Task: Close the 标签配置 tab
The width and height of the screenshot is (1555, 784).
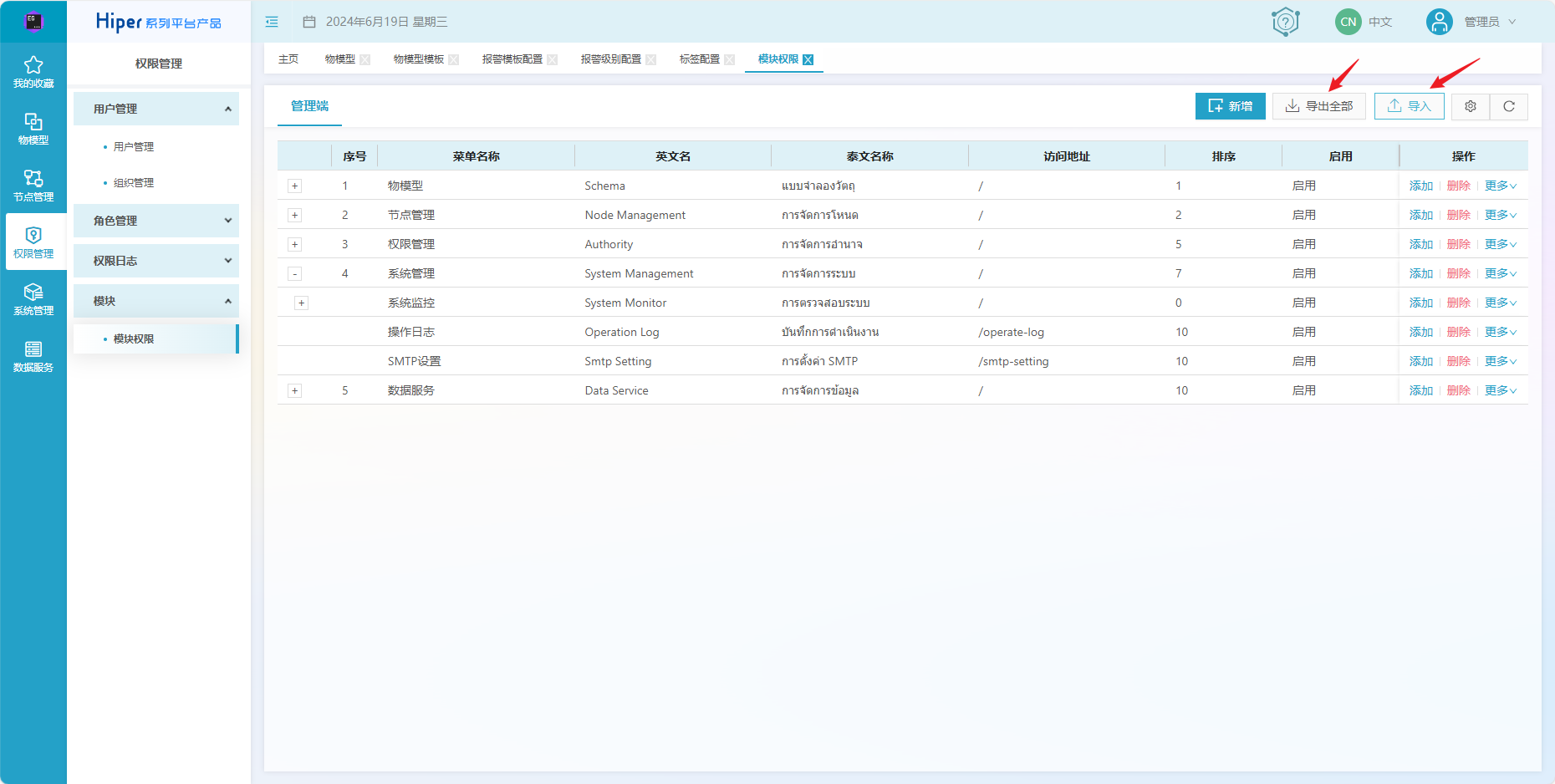Action: [729, 59]
